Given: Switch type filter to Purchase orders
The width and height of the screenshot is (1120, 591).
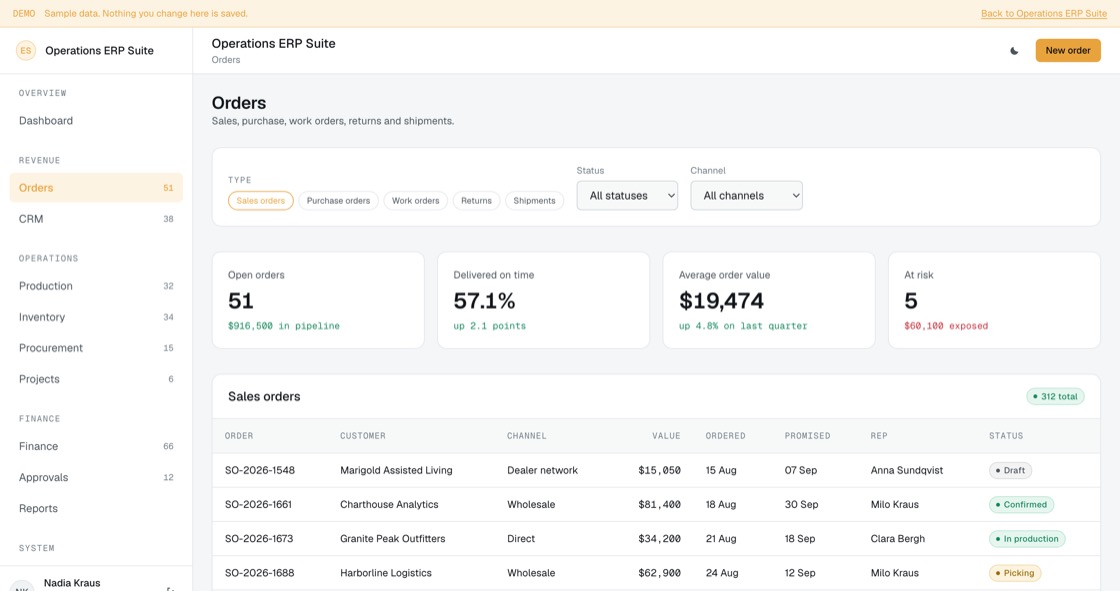Looking at the screenshot, I should (x=339, y=201).
